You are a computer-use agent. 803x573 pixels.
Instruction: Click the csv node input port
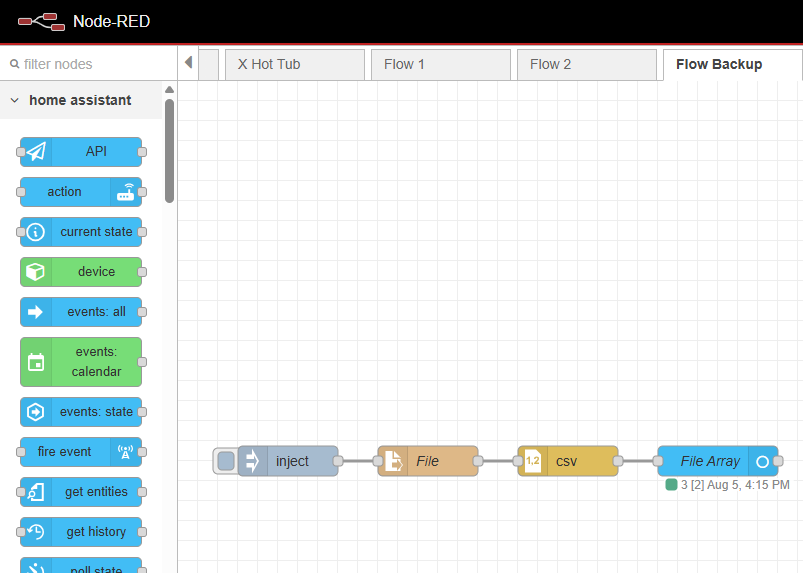click(518, 461)
